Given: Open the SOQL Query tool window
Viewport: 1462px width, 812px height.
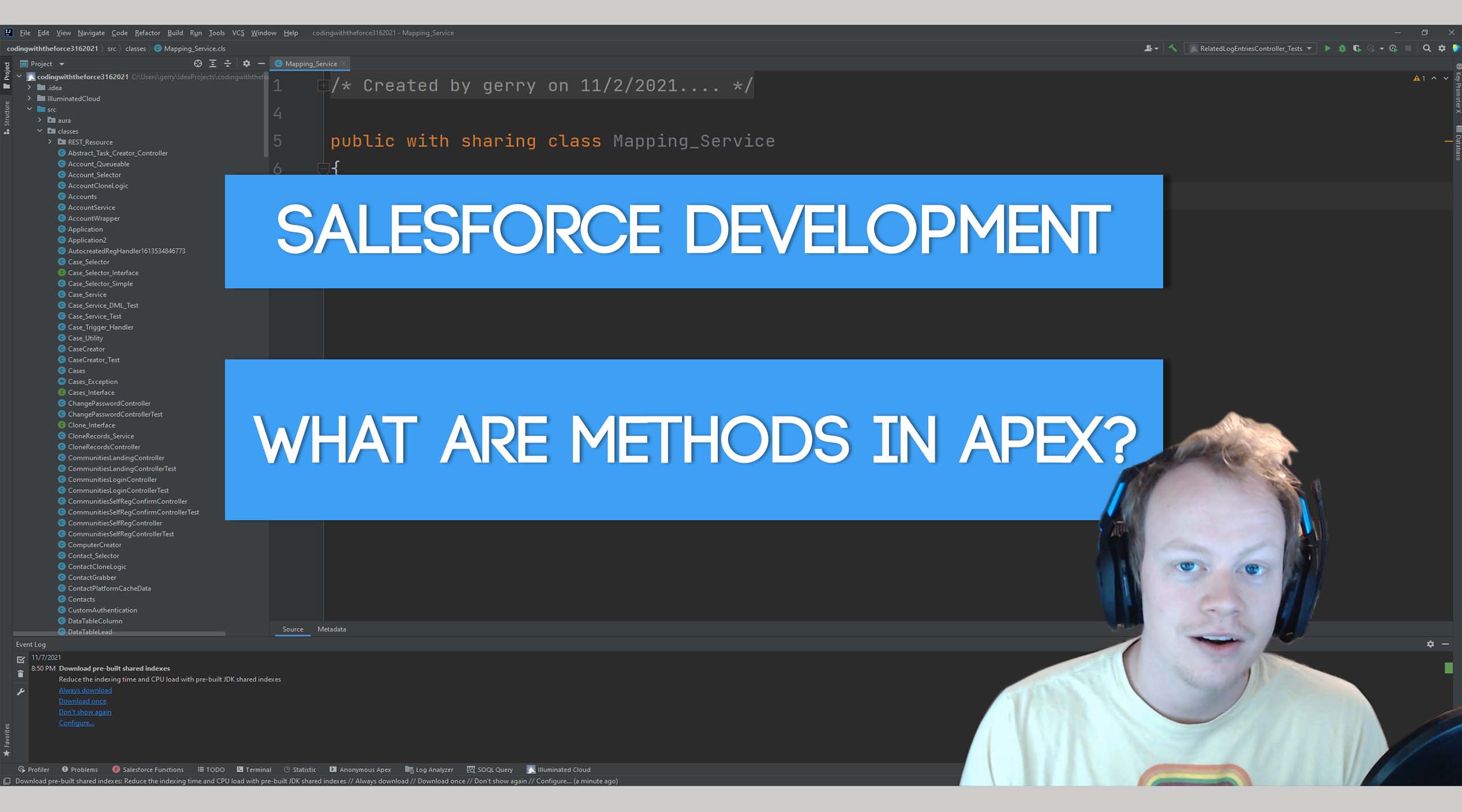Looking at the screenshot, I should coord(490,769).
